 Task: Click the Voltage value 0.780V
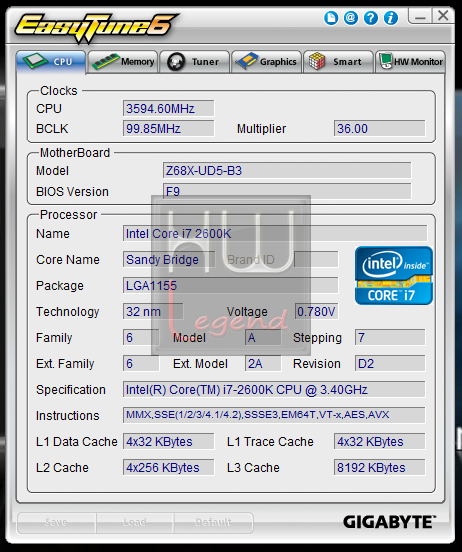(317, 312)
